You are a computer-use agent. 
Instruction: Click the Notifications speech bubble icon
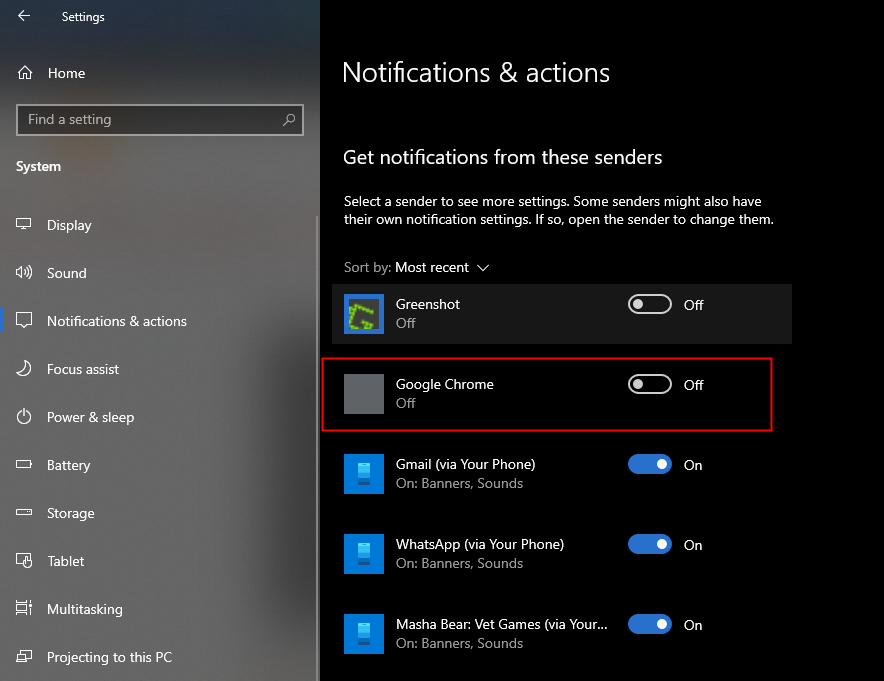tap(24, 320)
